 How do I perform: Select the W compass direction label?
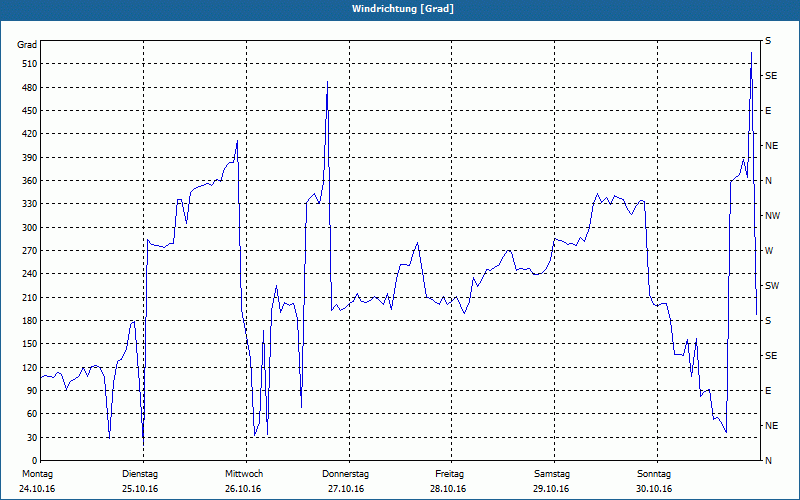coord(769,251)
